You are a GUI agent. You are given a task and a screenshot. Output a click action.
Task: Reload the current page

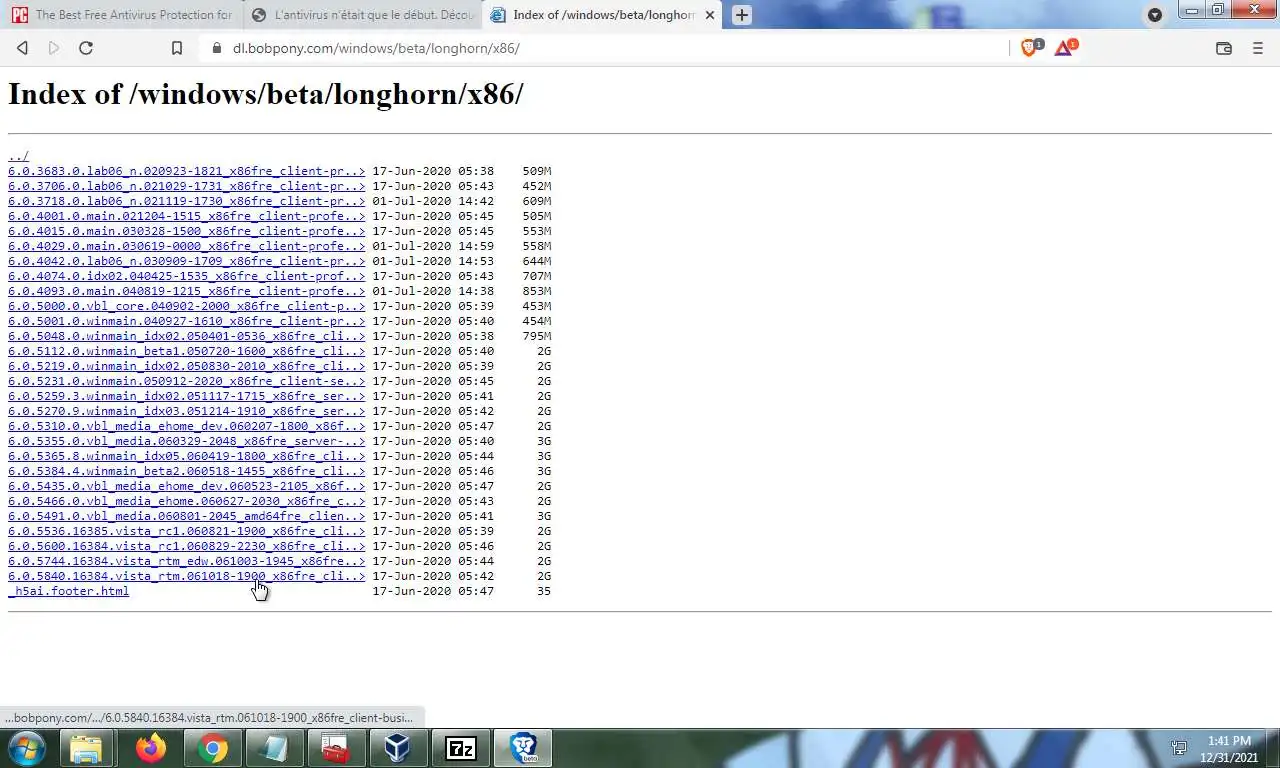(86, 48)
